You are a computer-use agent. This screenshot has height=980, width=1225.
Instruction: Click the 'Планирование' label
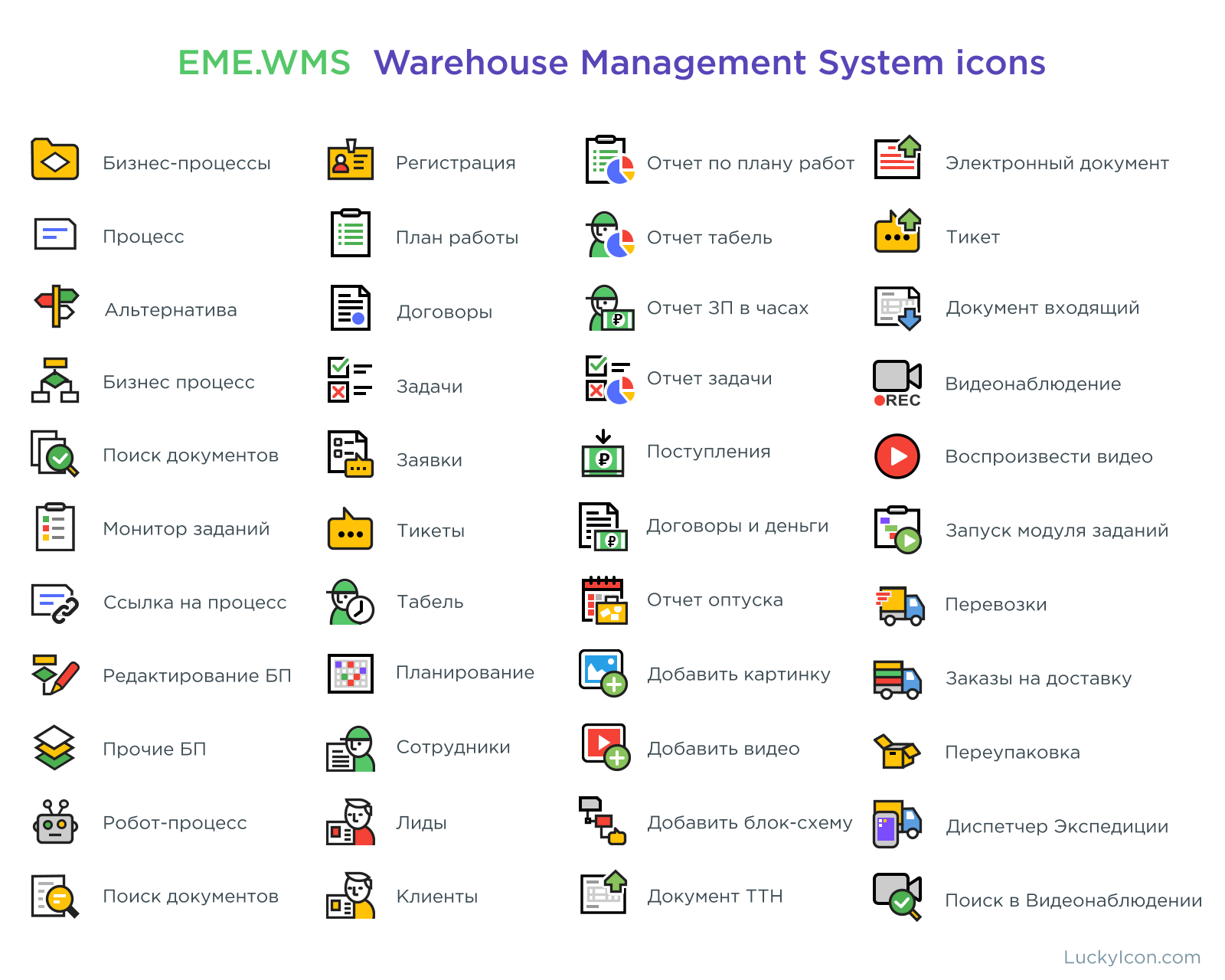click(465, 672)
